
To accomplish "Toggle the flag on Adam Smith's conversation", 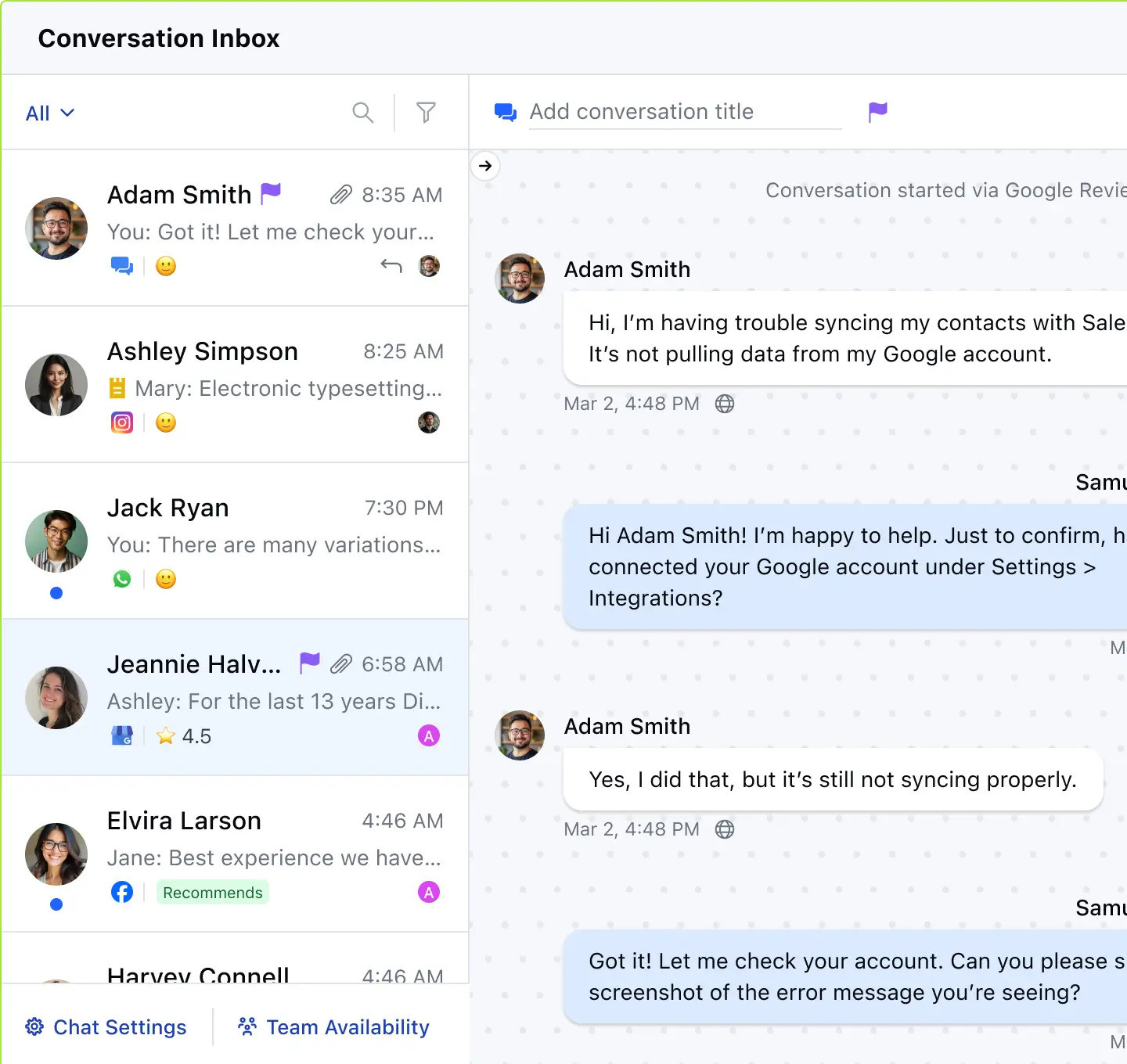I will [271, 192].
